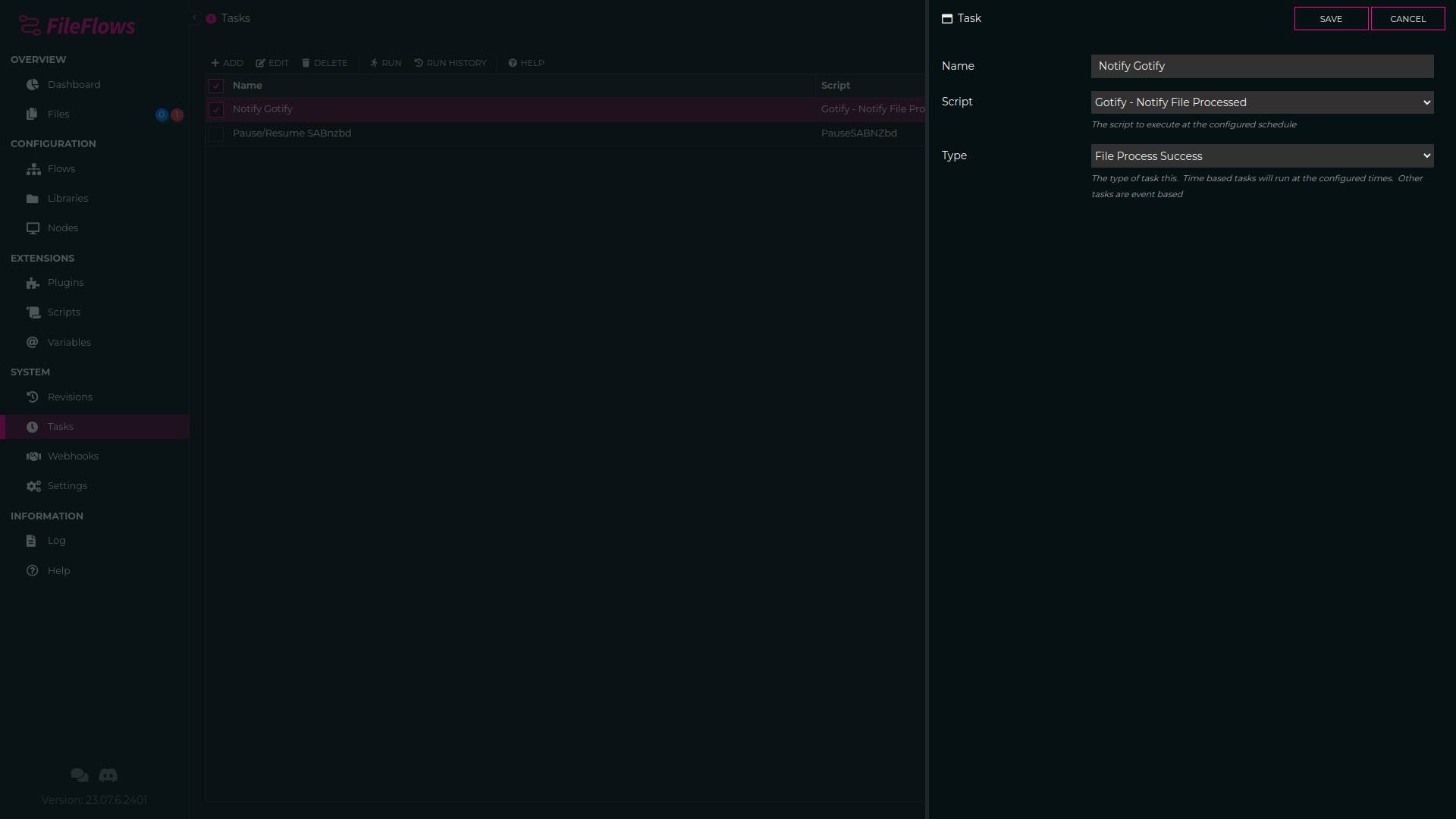The image size is (1456, 819).
Task: Open Webhooks page from sidebar
Action: click(x=74, y=457)
